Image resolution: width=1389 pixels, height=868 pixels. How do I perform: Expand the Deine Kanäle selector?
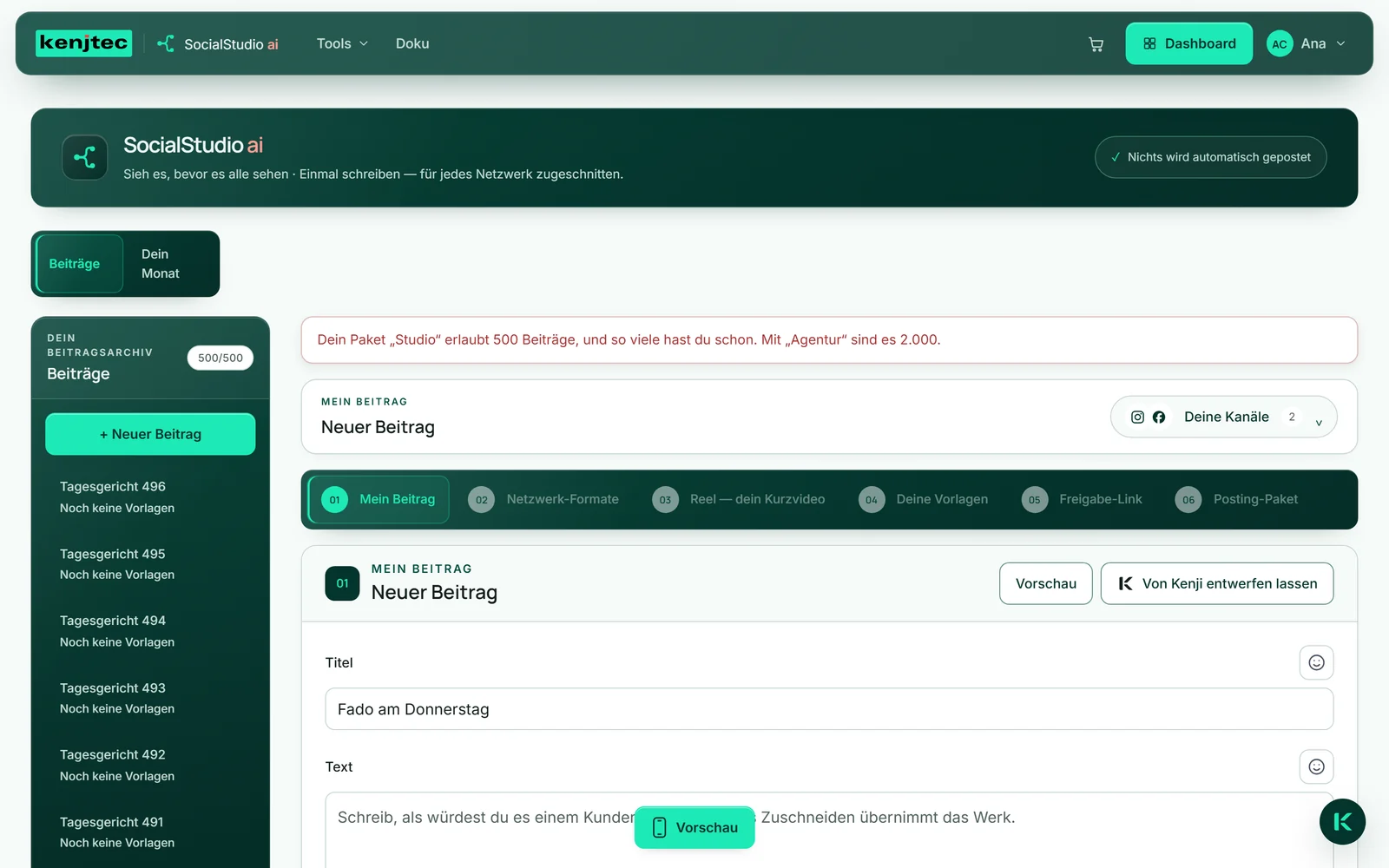1223,418
